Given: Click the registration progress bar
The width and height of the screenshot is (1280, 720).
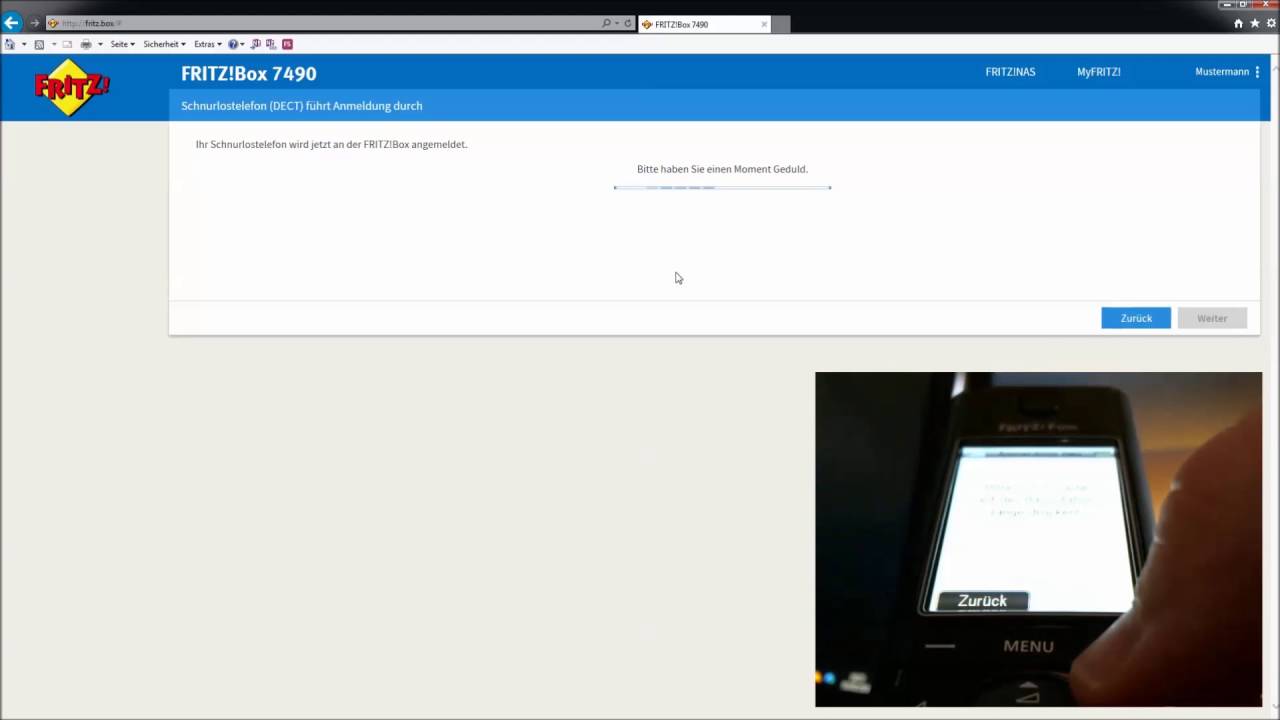Looking at the screenshot, I should pyautogui.click(x=722, y=187).
